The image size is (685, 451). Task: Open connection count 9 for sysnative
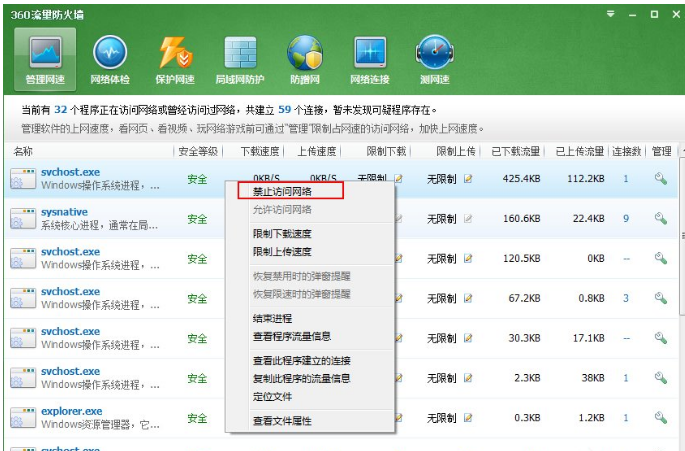tap(626, 219)
